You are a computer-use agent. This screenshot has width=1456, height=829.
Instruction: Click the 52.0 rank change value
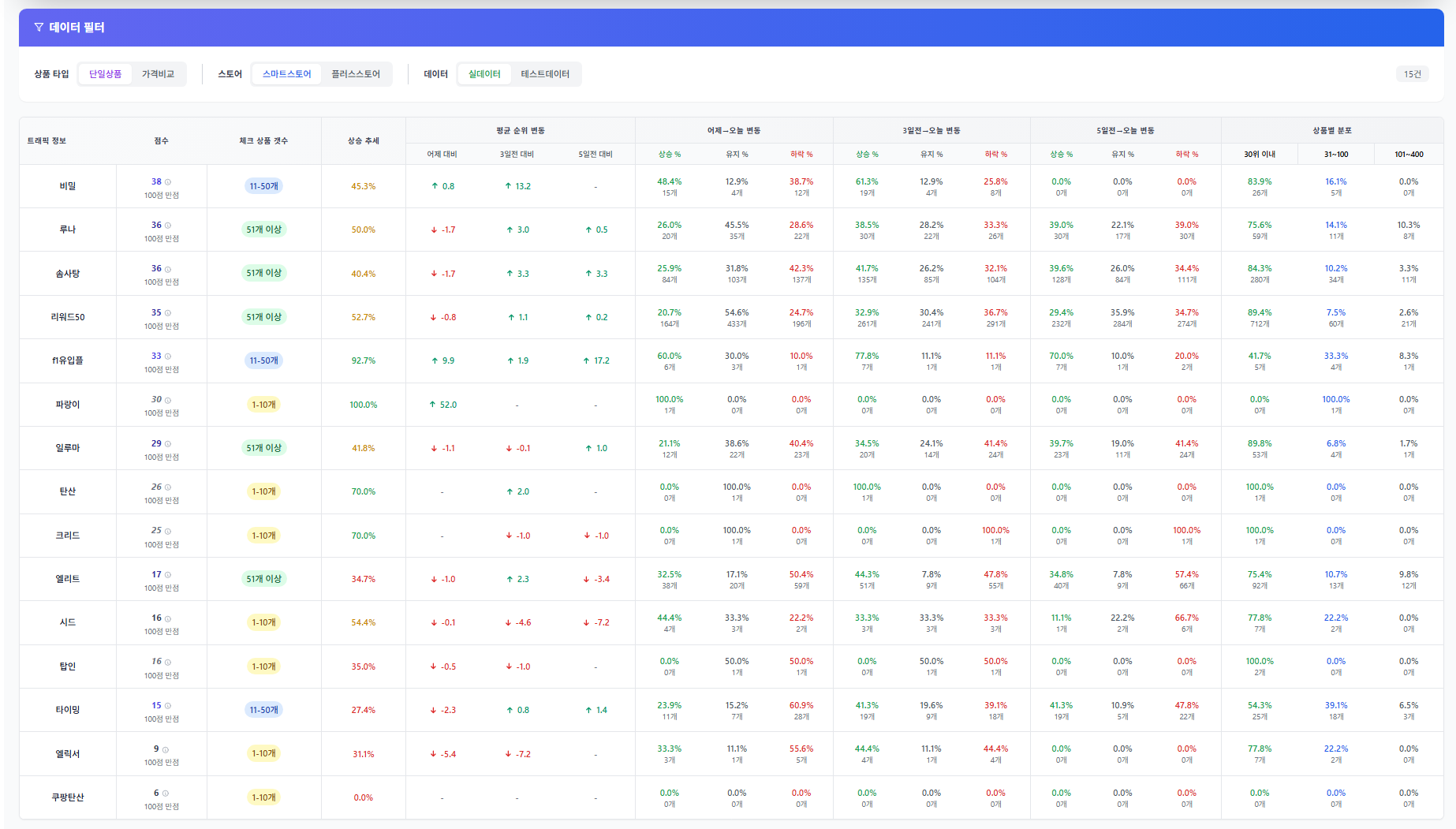[442, 405]
